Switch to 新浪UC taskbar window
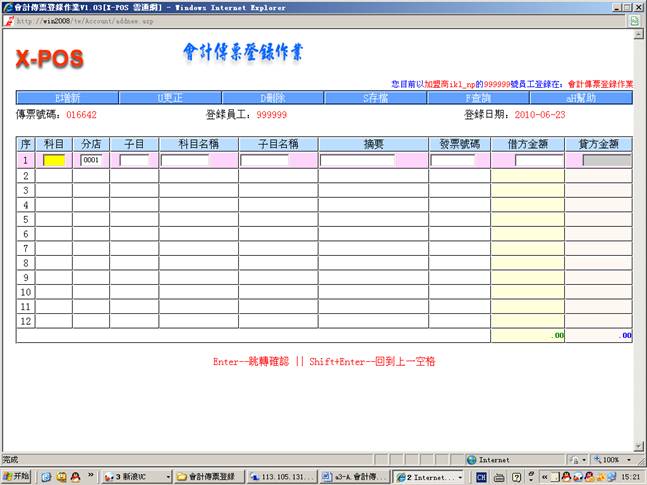The image size is (647, 485). (x=134, y=476)
